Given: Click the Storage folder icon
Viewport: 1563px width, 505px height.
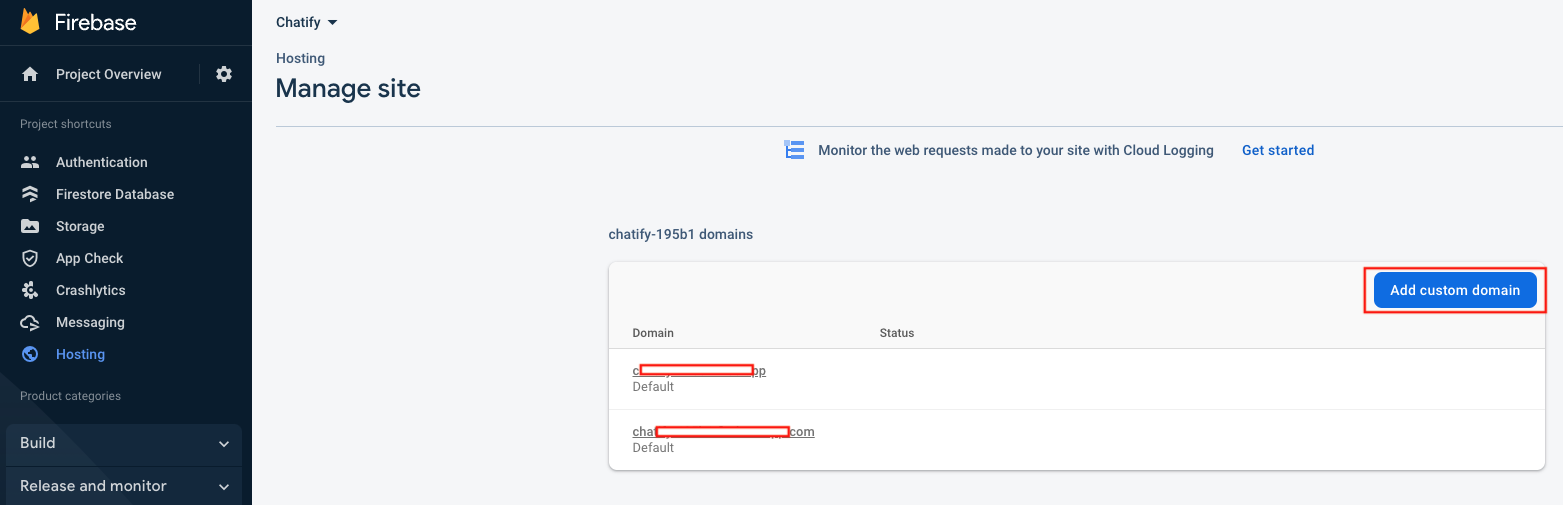Looking at the screenshot, I should click(30, 226).
